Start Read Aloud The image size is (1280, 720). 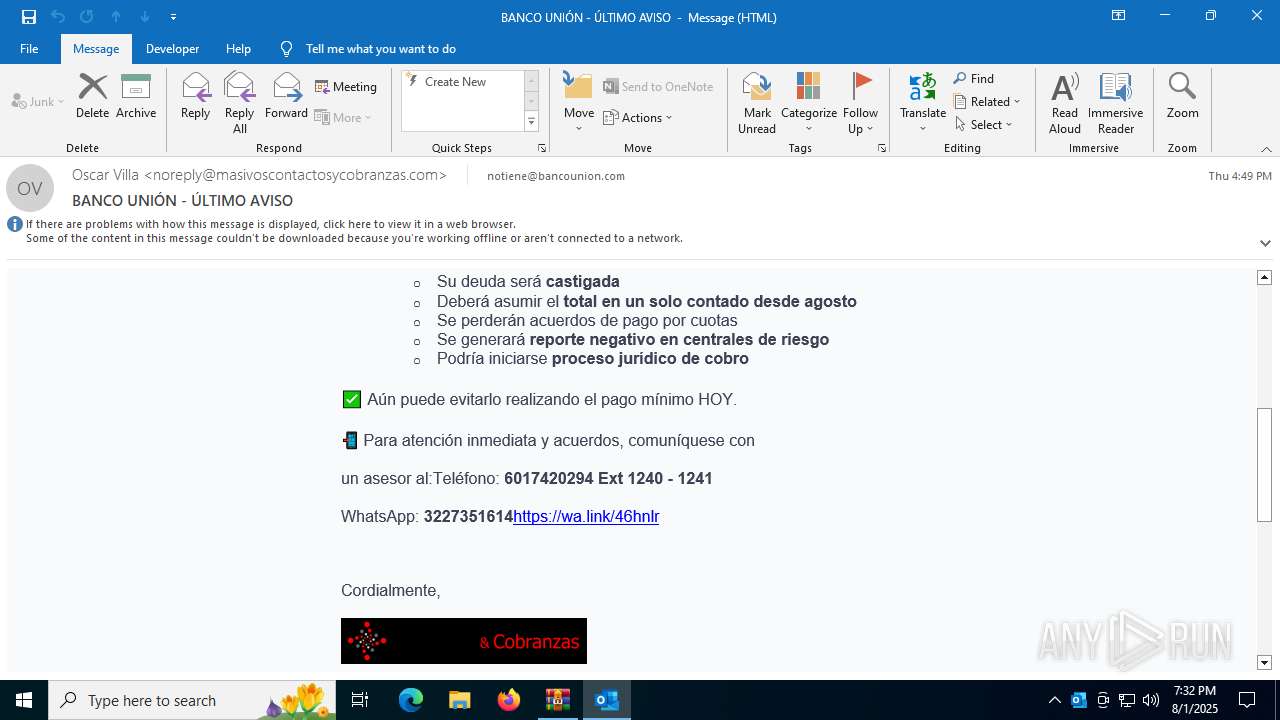pos(1065,103)
